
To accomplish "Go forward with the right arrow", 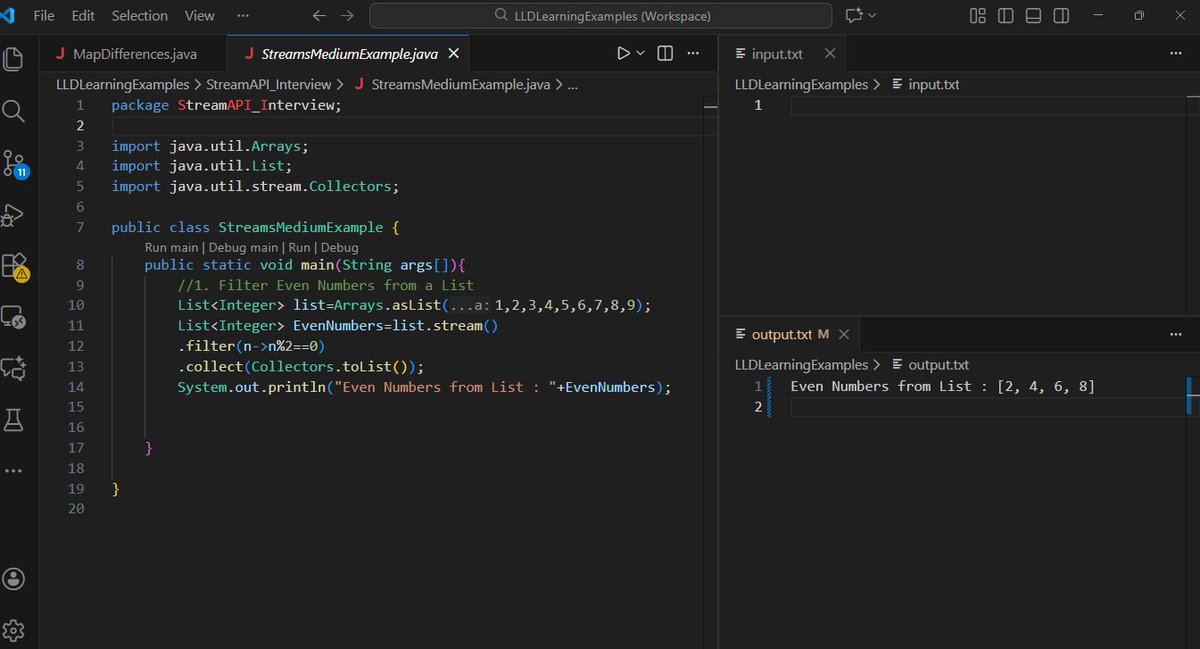I will click(347, 16).
